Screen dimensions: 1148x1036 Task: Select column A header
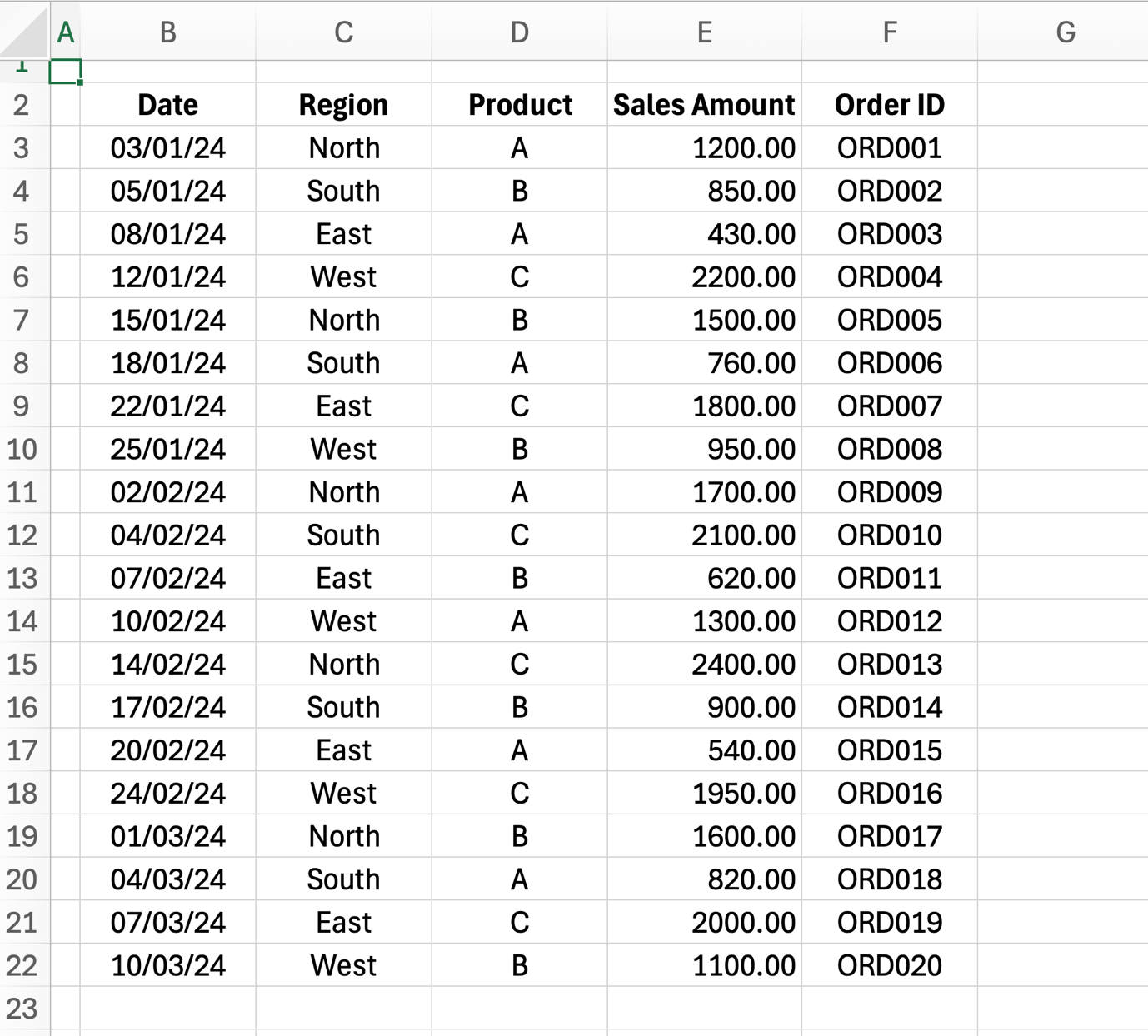[x=65, y=32]
